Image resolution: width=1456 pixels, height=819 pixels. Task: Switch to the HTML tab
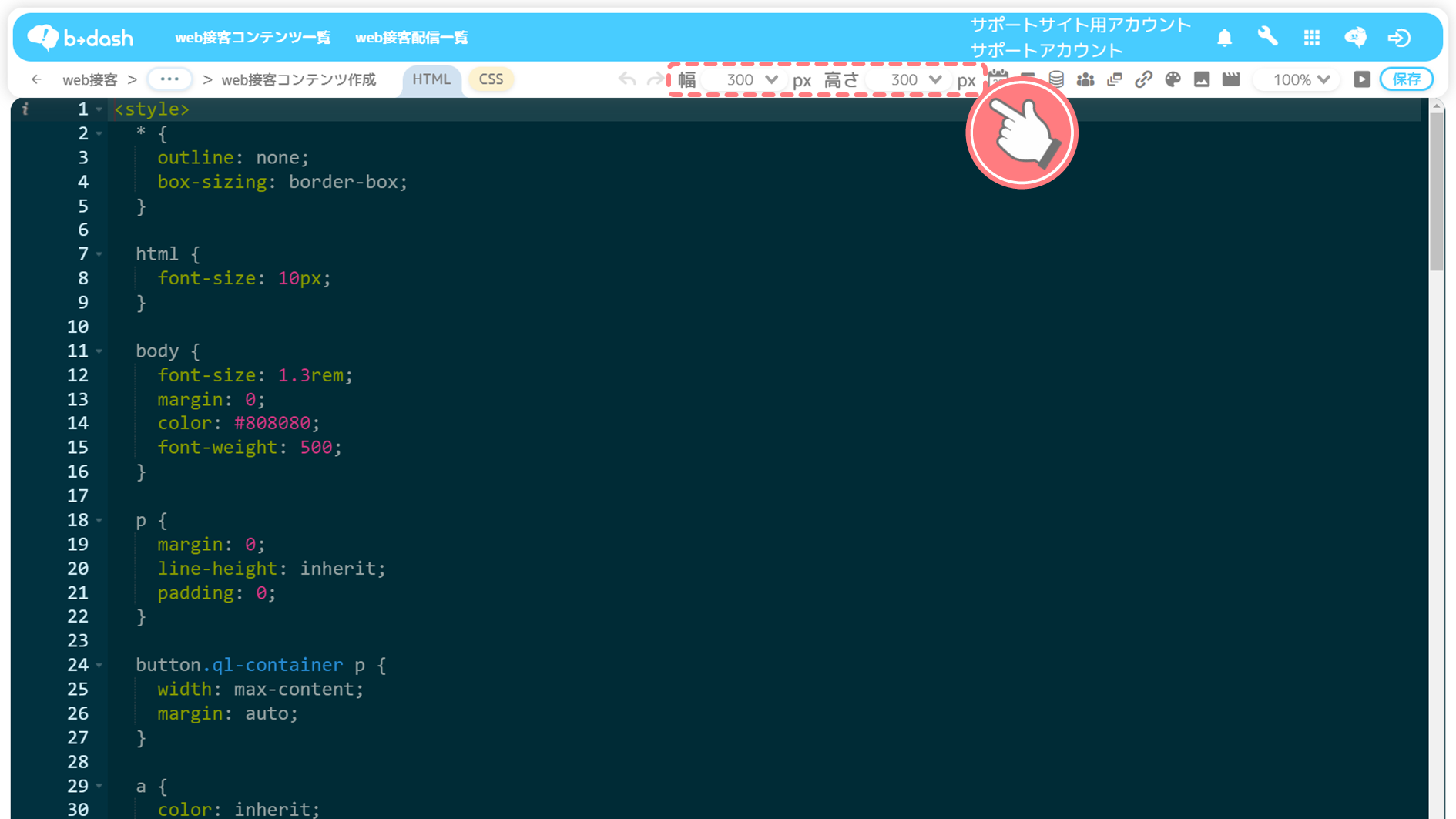pos(431,79)
